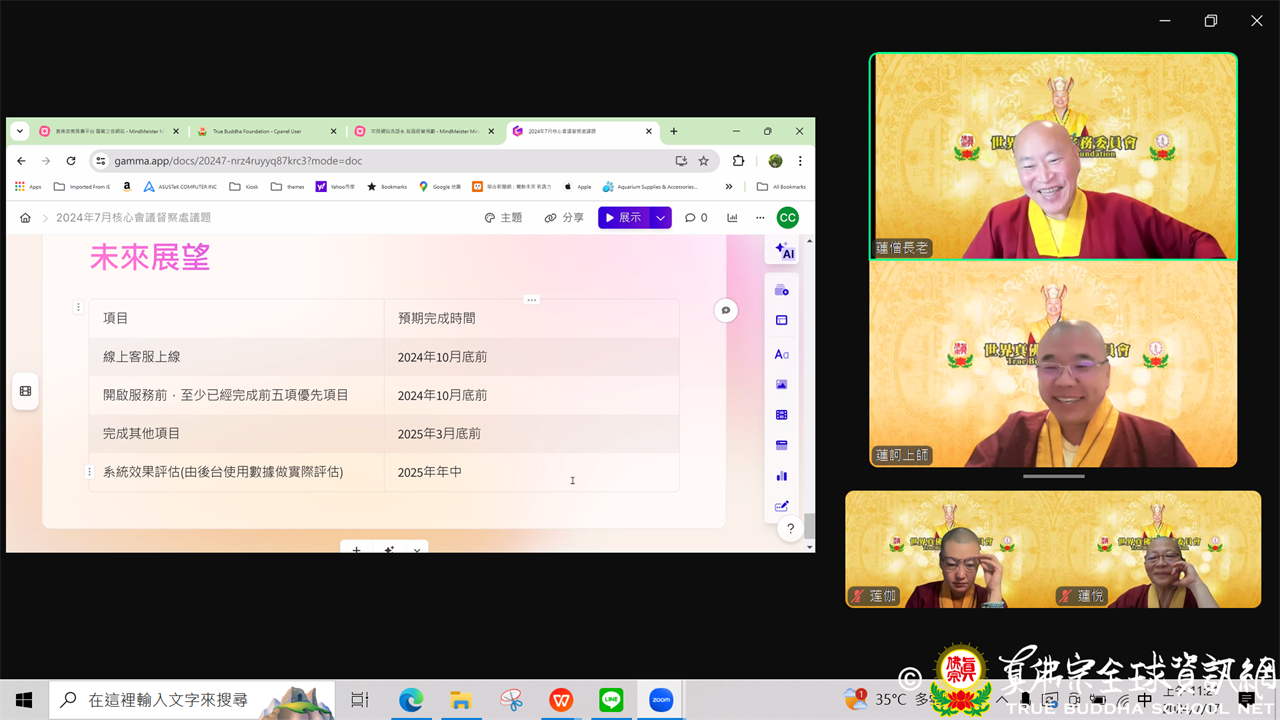Open the video and media sidebar icon
This screenshot has width=1280, height=720.
point(782,415)
